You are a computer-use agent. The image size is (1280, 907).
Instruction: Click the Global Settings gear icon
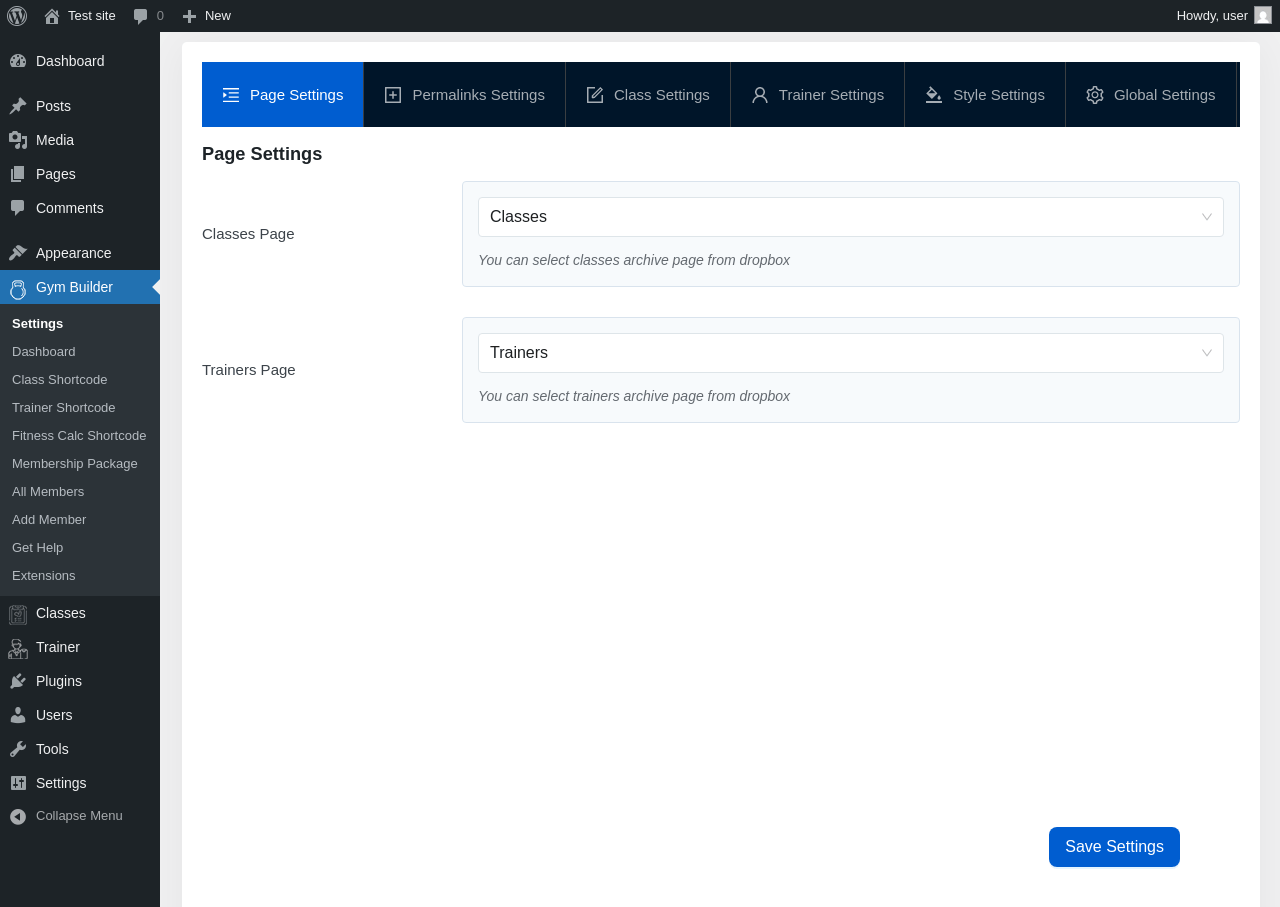click(1095, 95)
